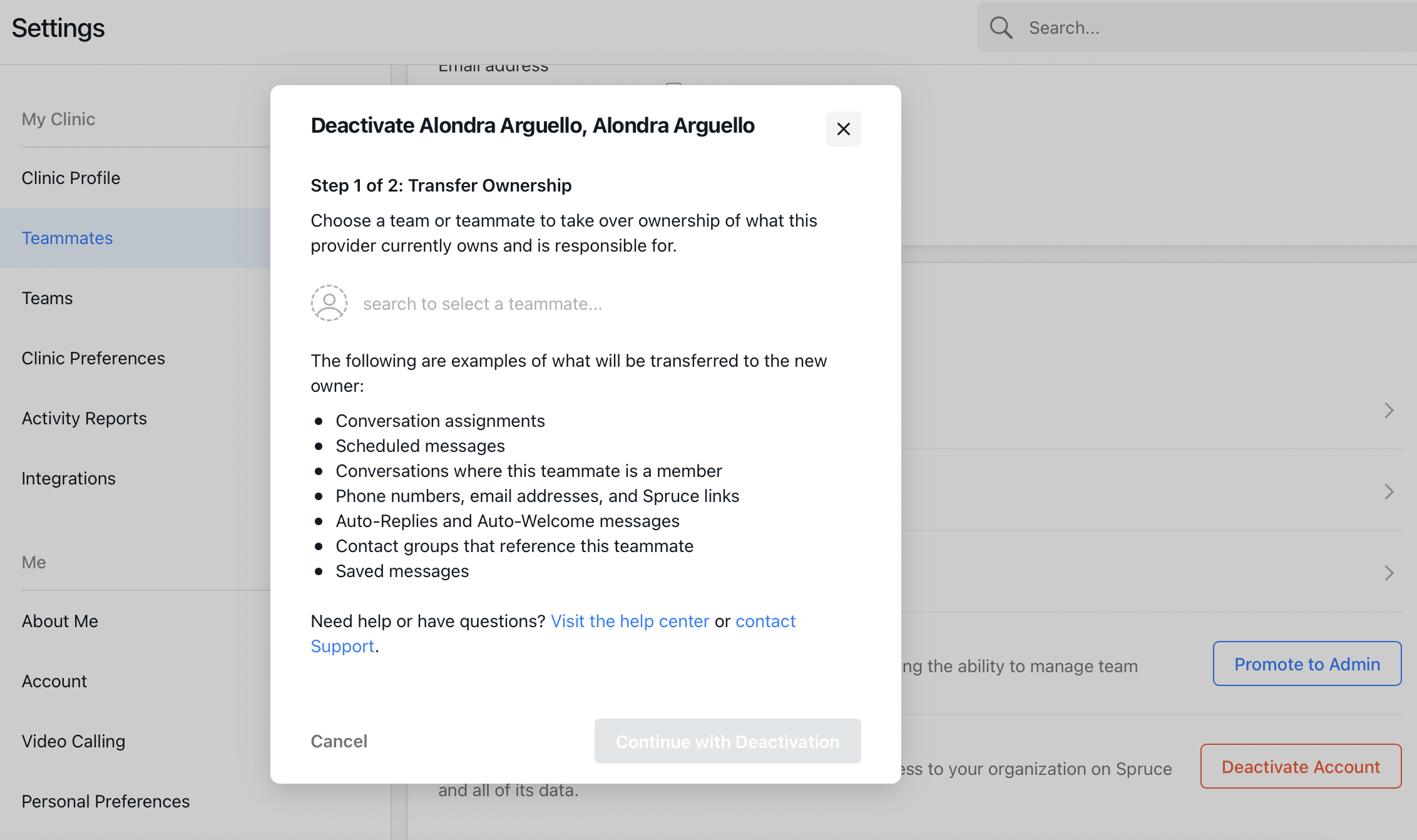Open the Visit the help center link

click(630, 621)
